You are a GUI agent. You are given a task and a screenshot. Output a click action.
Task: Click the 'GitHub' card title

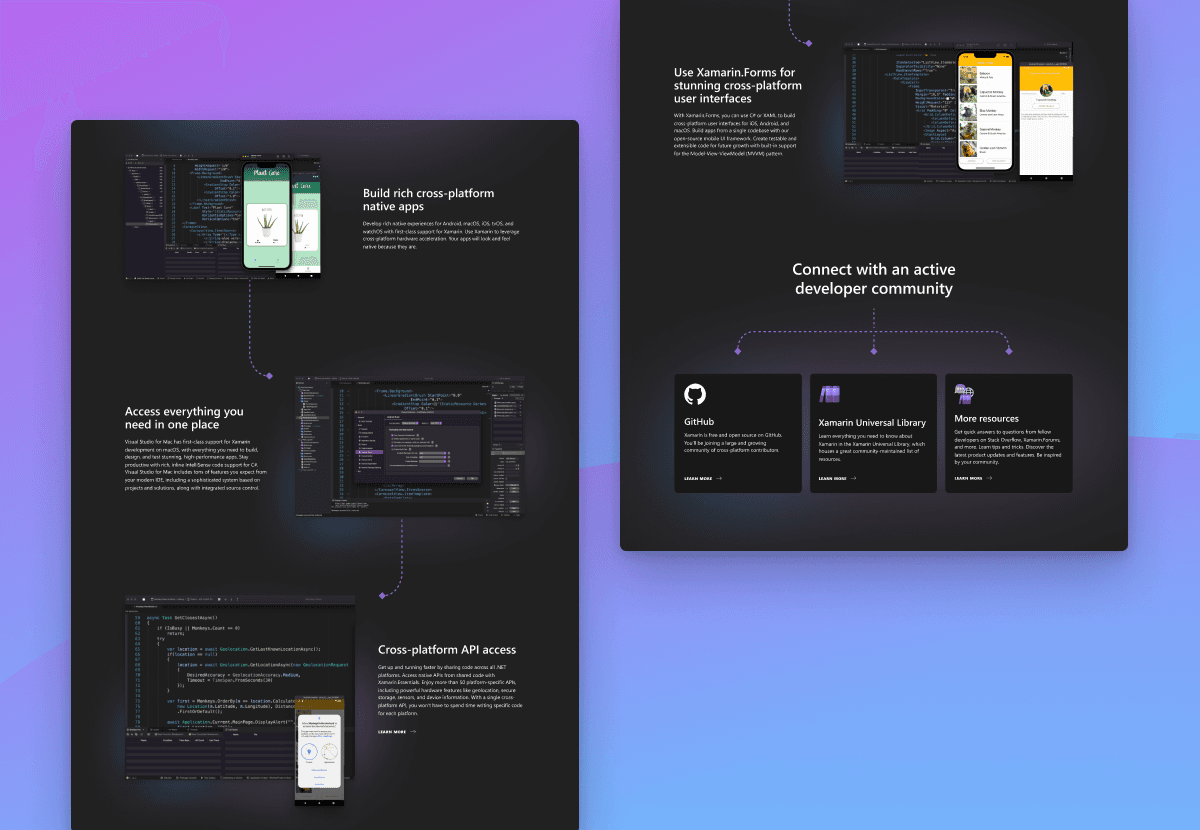(x=699, y=422)
